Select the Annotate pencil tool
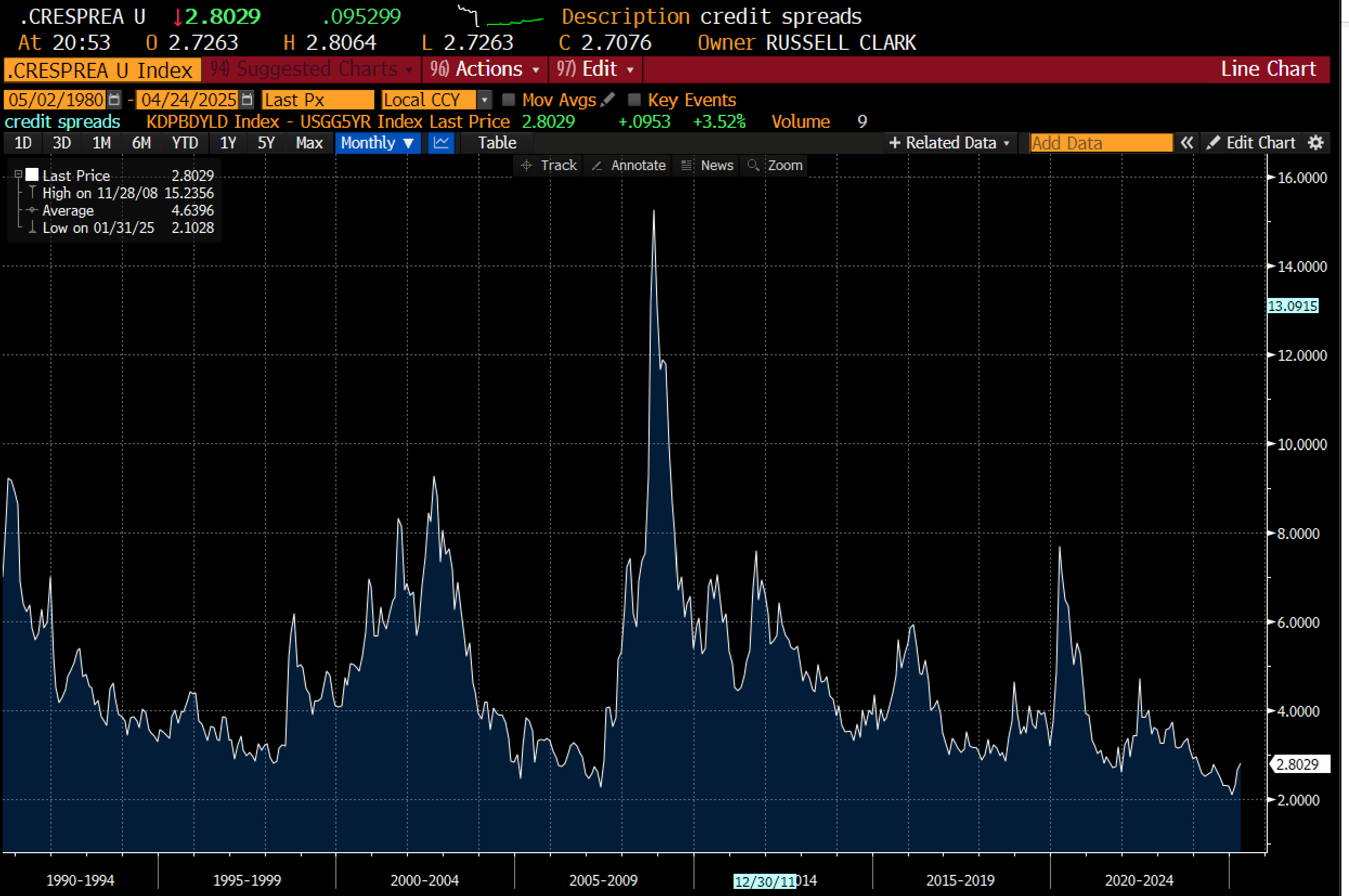 (x=628, y=166)
